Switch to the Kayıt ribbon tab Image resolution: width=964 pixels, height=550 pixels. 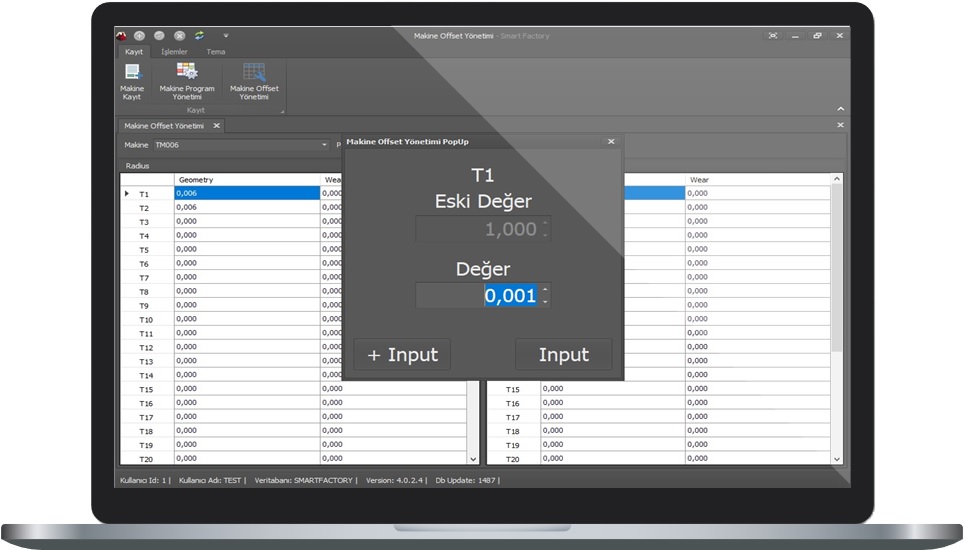133,52
